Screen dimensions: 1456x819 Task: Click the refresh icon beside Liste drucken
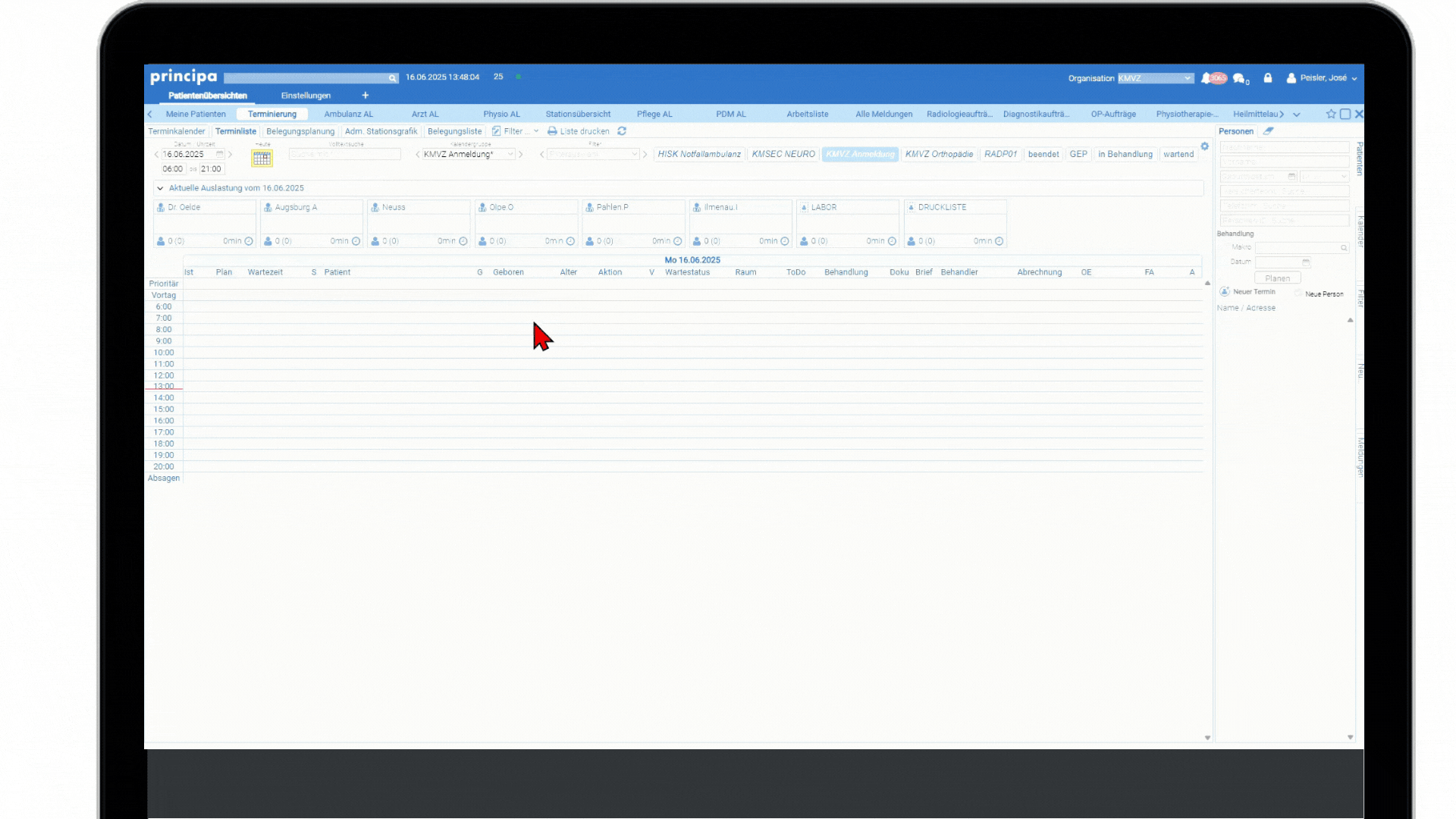click(x=622, y=131)
